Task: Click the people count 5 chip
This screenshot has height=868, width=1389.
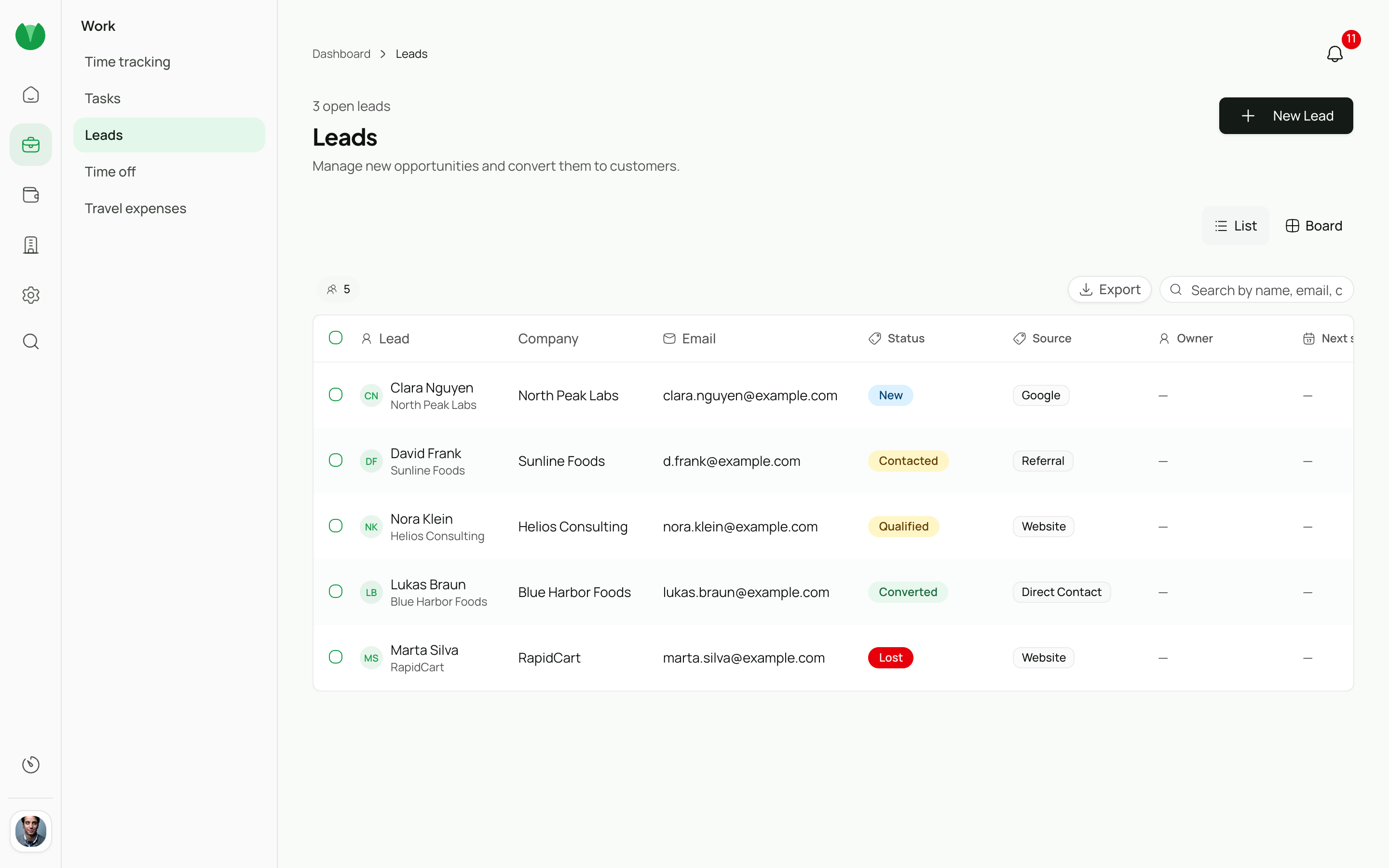Action: coord(338,289)
